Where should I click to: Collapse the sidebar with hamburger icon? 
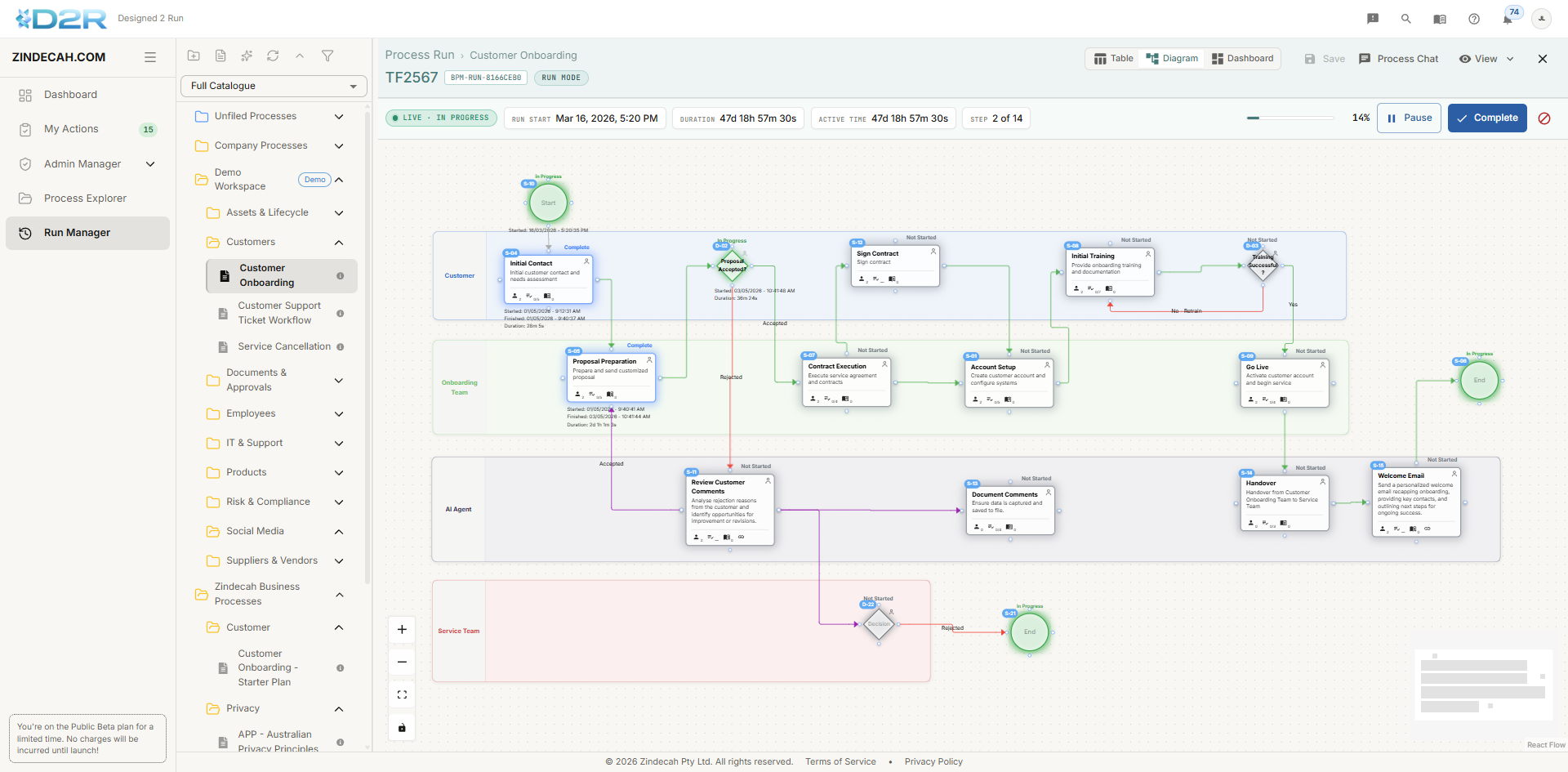pyautogui.click(x=150, y=57)
